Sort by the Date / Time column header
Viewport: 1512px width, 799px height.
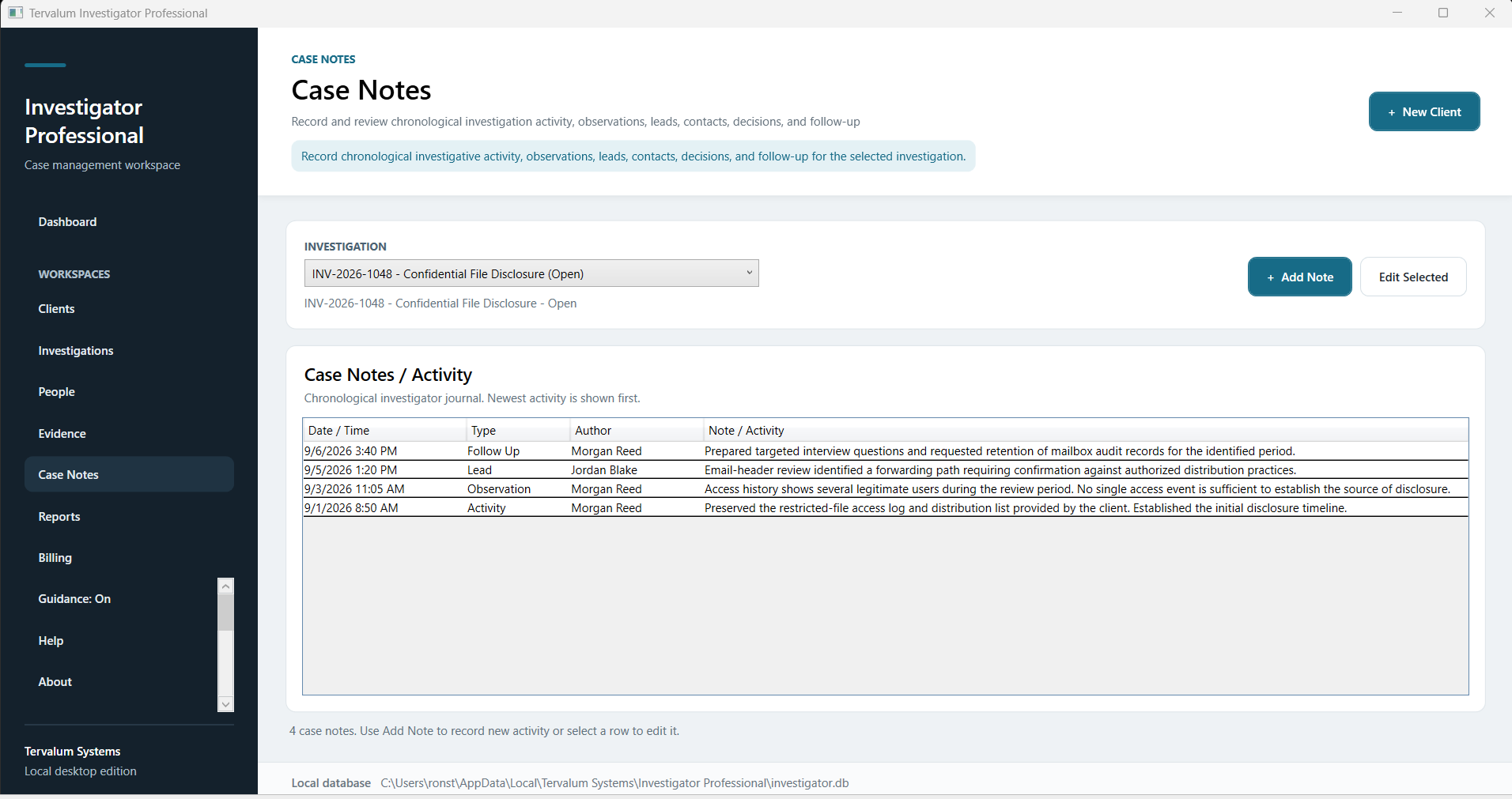click(x=384, y=431)
